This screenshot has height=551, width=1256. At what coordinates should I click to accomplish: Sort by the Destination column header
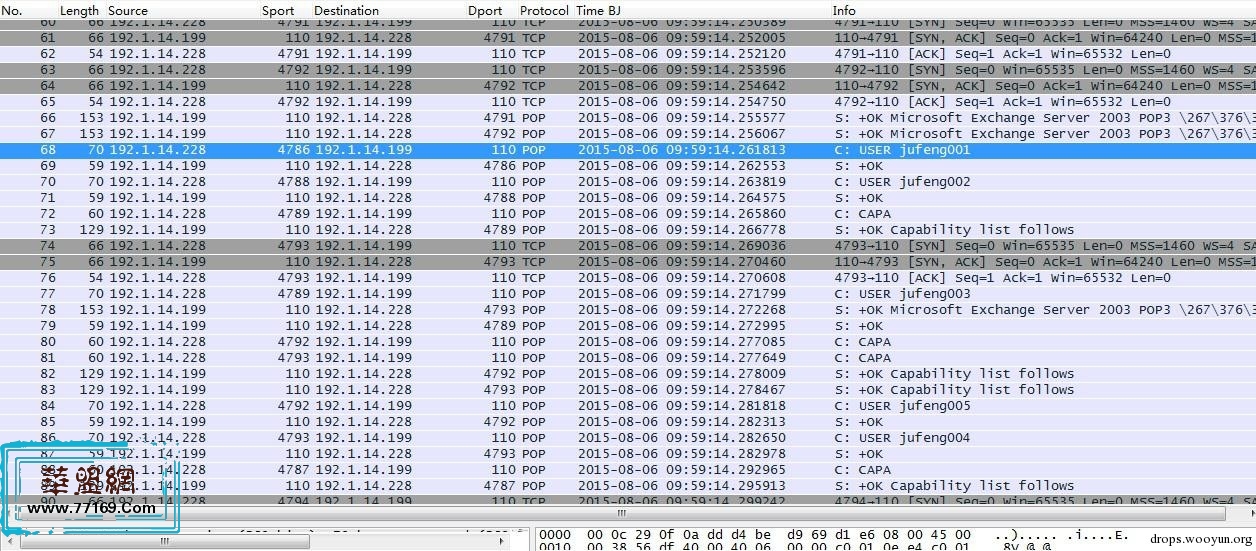coord(346,10)
